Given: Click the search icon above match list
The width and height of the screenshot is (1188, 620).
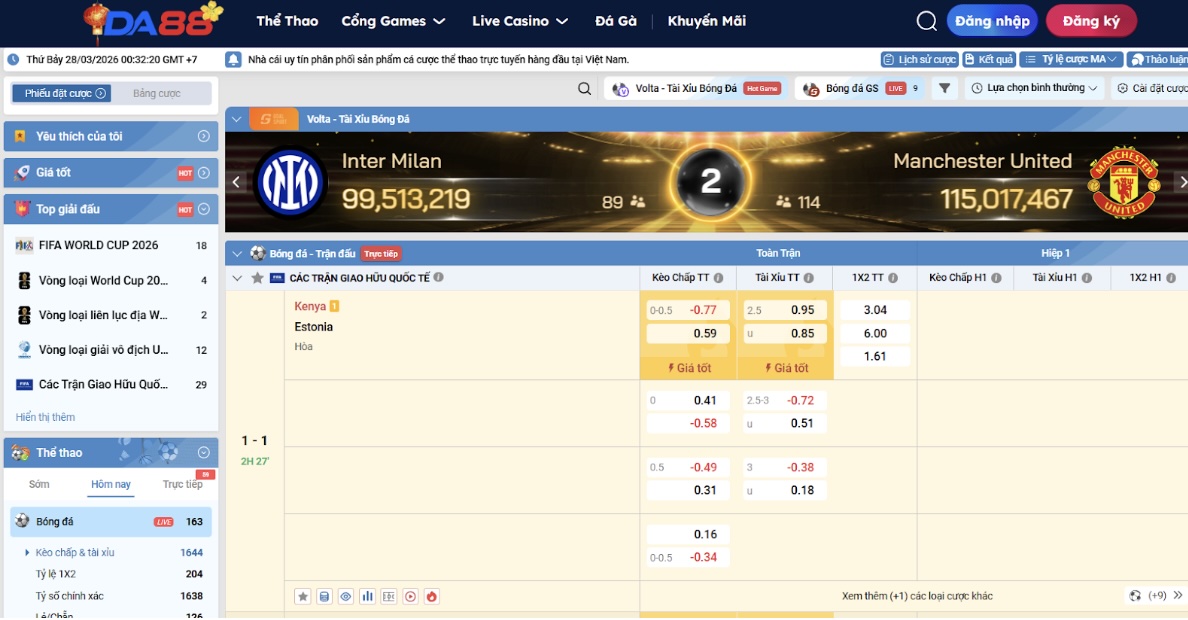Looking at the screenshot, I should [x=584, y=89].
